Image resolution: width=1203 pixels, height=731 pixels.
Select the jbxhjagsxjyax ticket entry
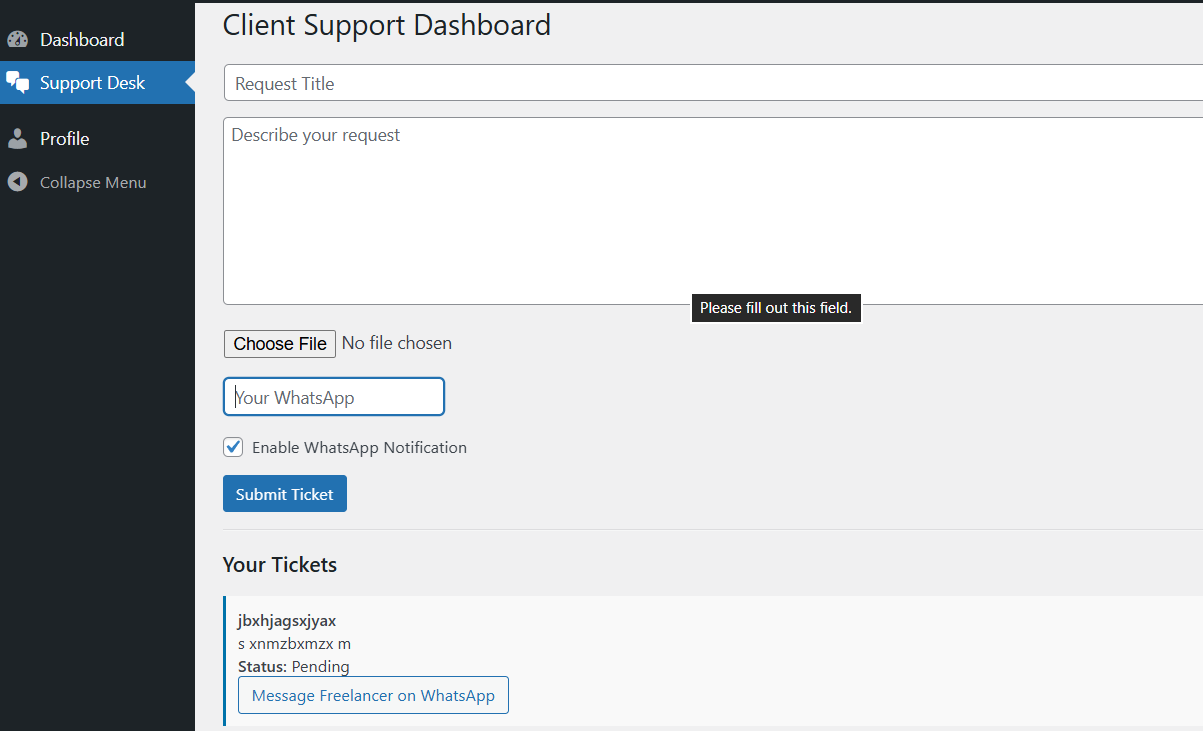click(286, 620)
